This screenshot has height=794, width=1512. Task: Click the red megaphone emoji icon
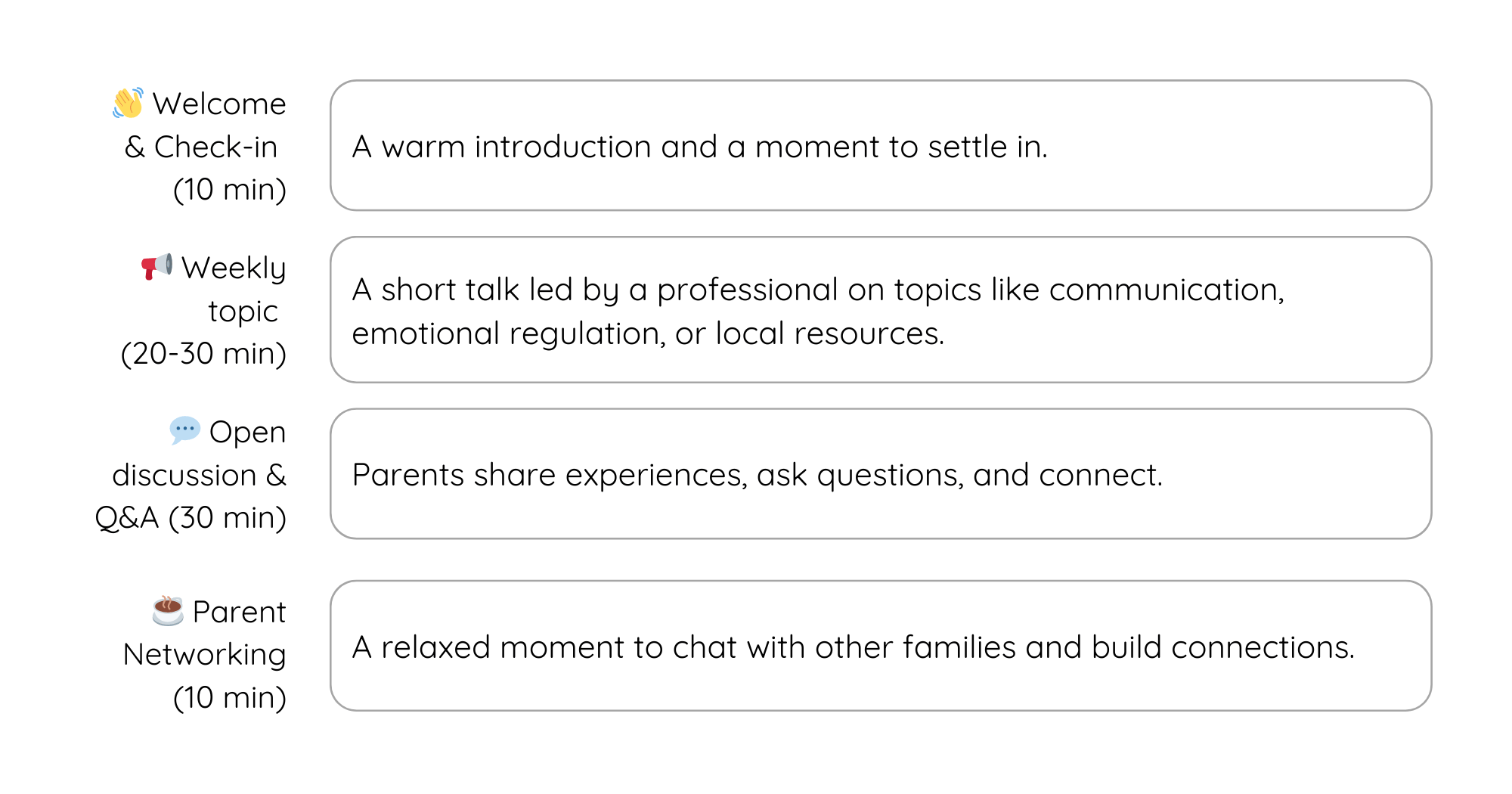pyautogui.click(x=157, y=267)
